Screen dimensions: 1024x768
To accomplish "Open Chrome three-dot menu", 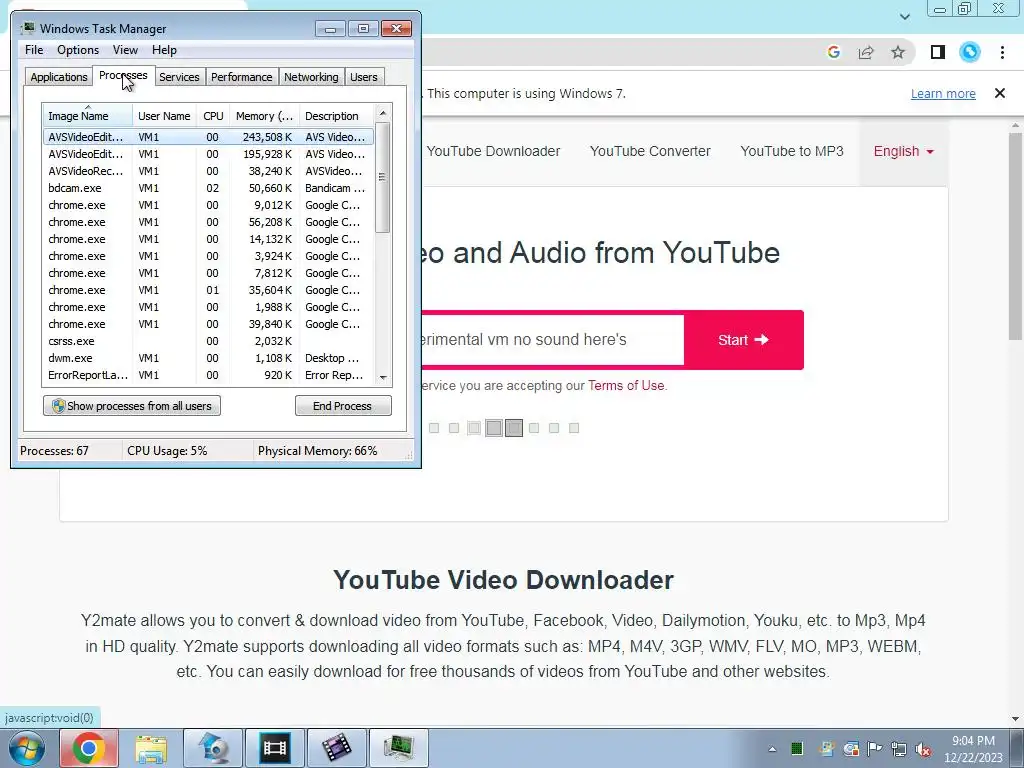I will click(1002, 52).
